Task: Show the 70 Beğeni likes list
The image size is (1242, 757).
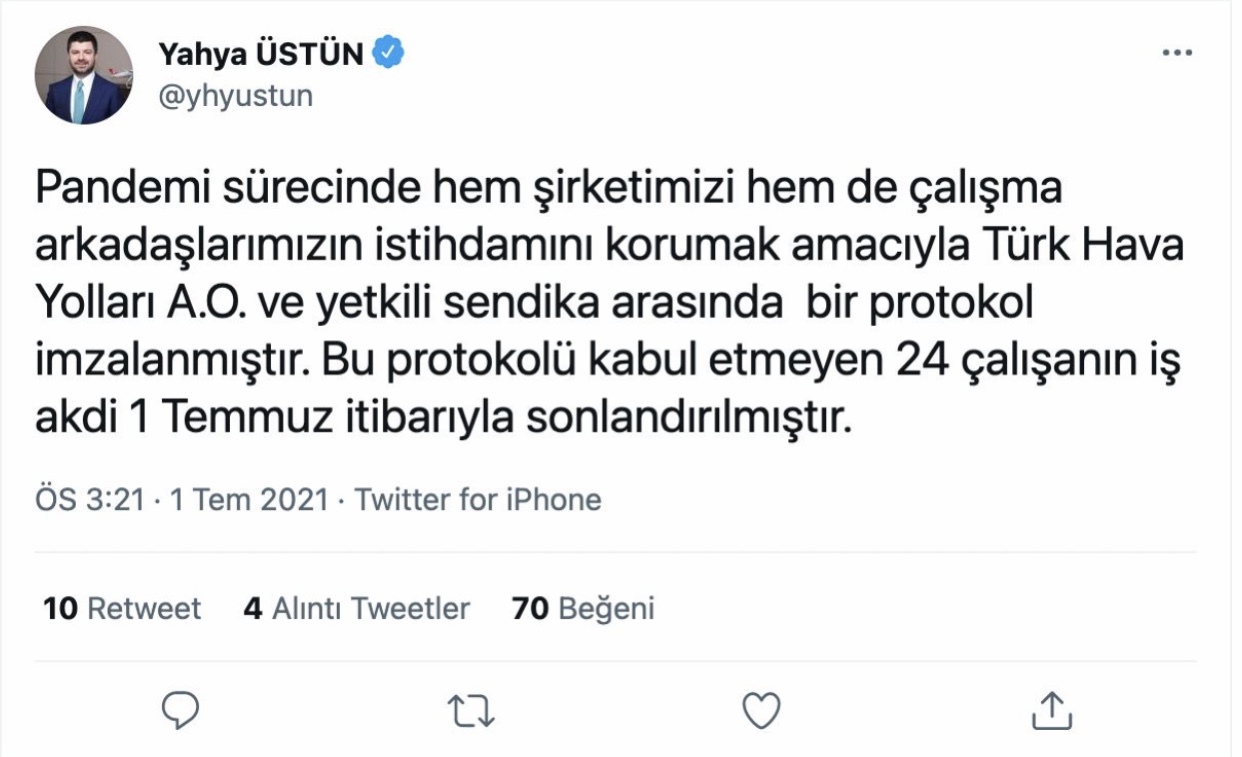Action: point(583,607)
